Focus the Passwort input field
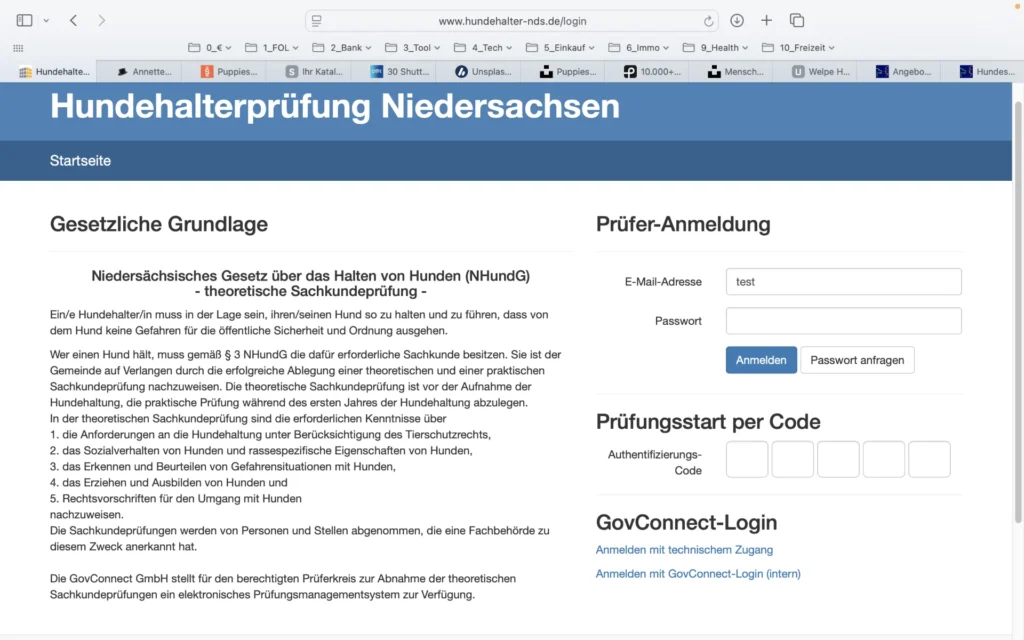1024x640 pixels. click(x=843, y=321)
